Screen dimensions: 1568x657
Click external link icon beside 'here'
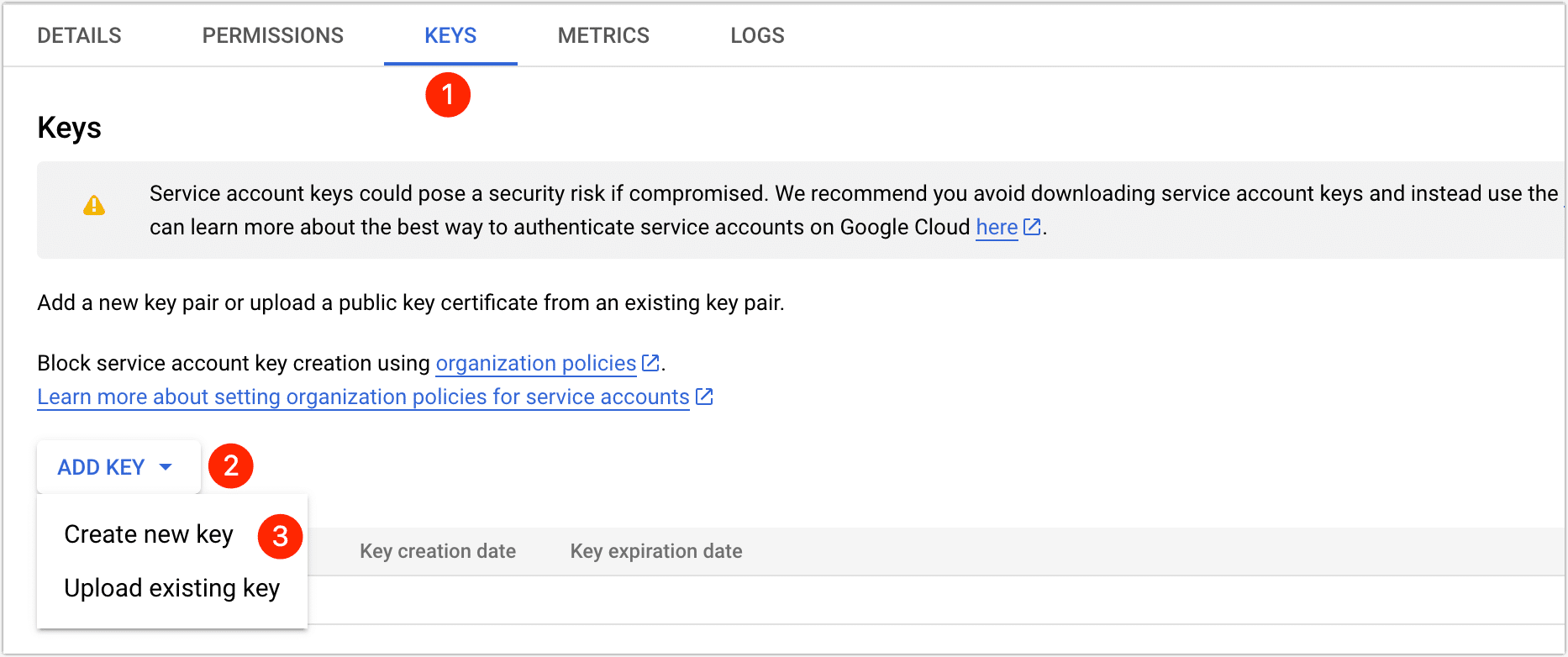pyautogui.click(x=1032, y=227)
